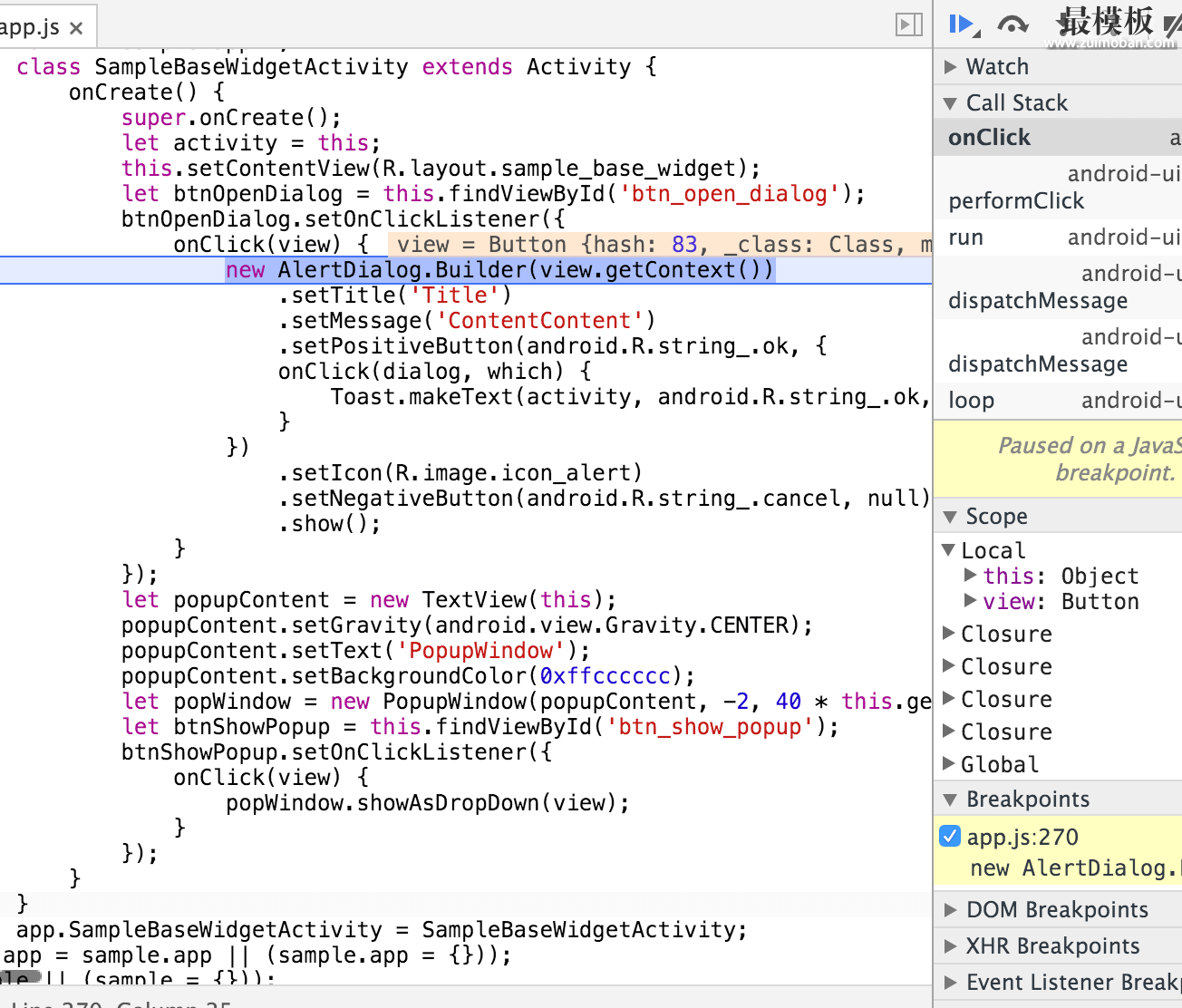Click the horizontal scrollbar thumb in editor
This screenshot has width=1182, height=1008.
tap(20, 977)
